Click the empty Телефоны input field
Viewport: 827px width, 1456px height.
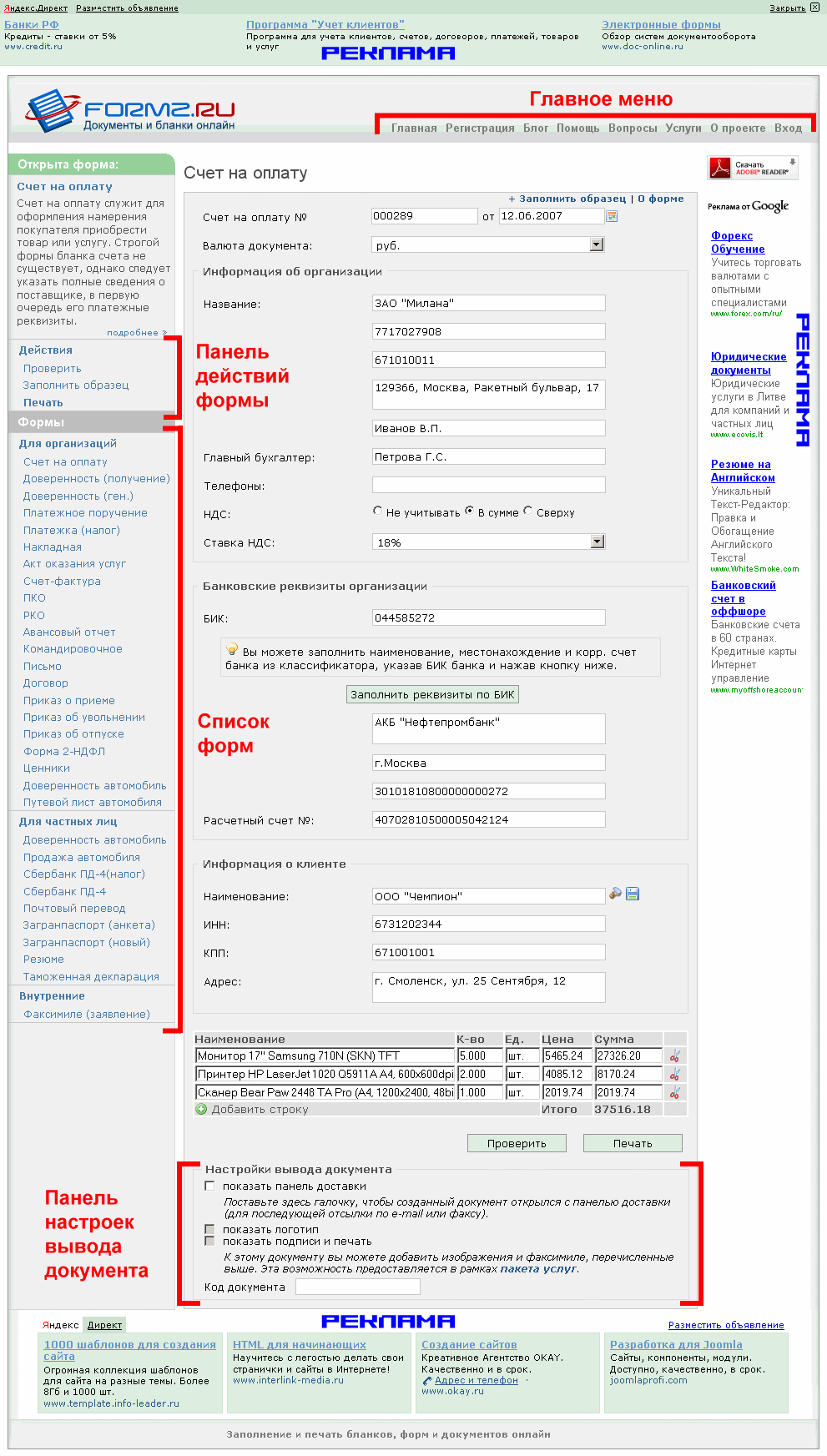(489, 485)
